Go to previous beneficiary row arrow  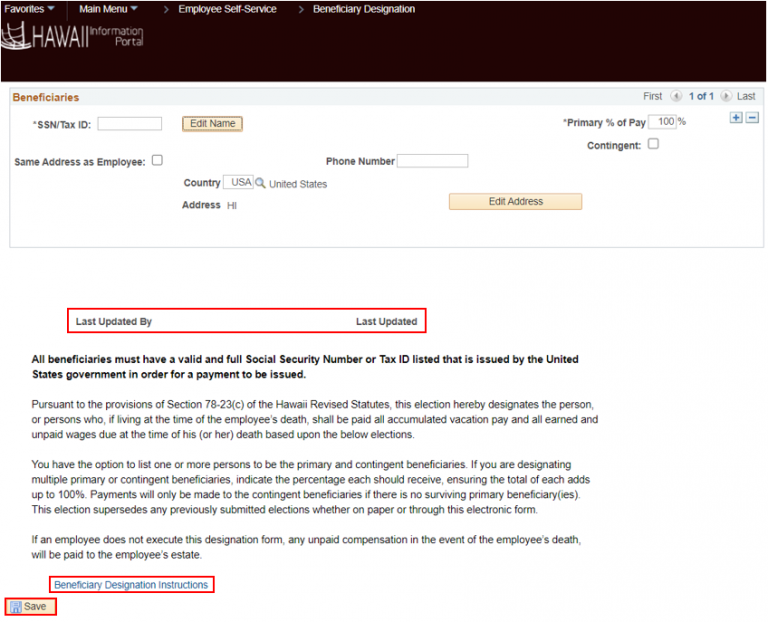click(677, 97)
